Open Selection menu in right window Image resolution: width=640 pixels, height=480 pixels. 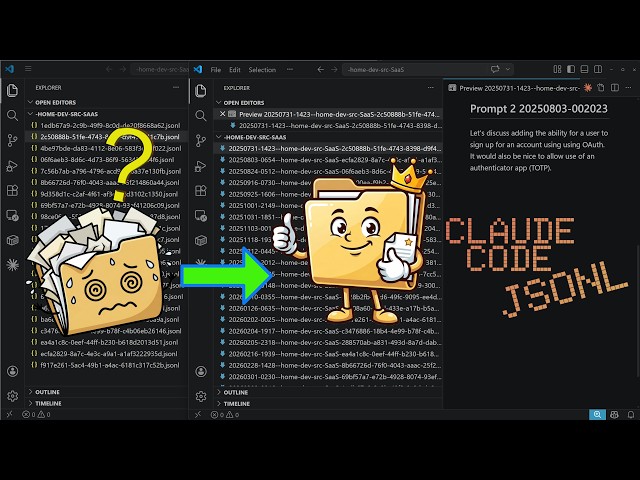pyautogui.click(x=262, y=70)
